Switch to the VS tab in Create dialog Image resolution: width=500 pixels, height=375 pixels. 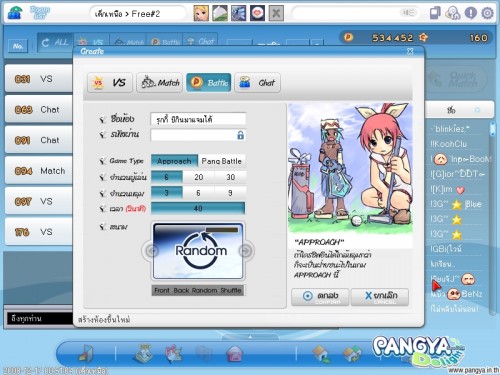110,82
